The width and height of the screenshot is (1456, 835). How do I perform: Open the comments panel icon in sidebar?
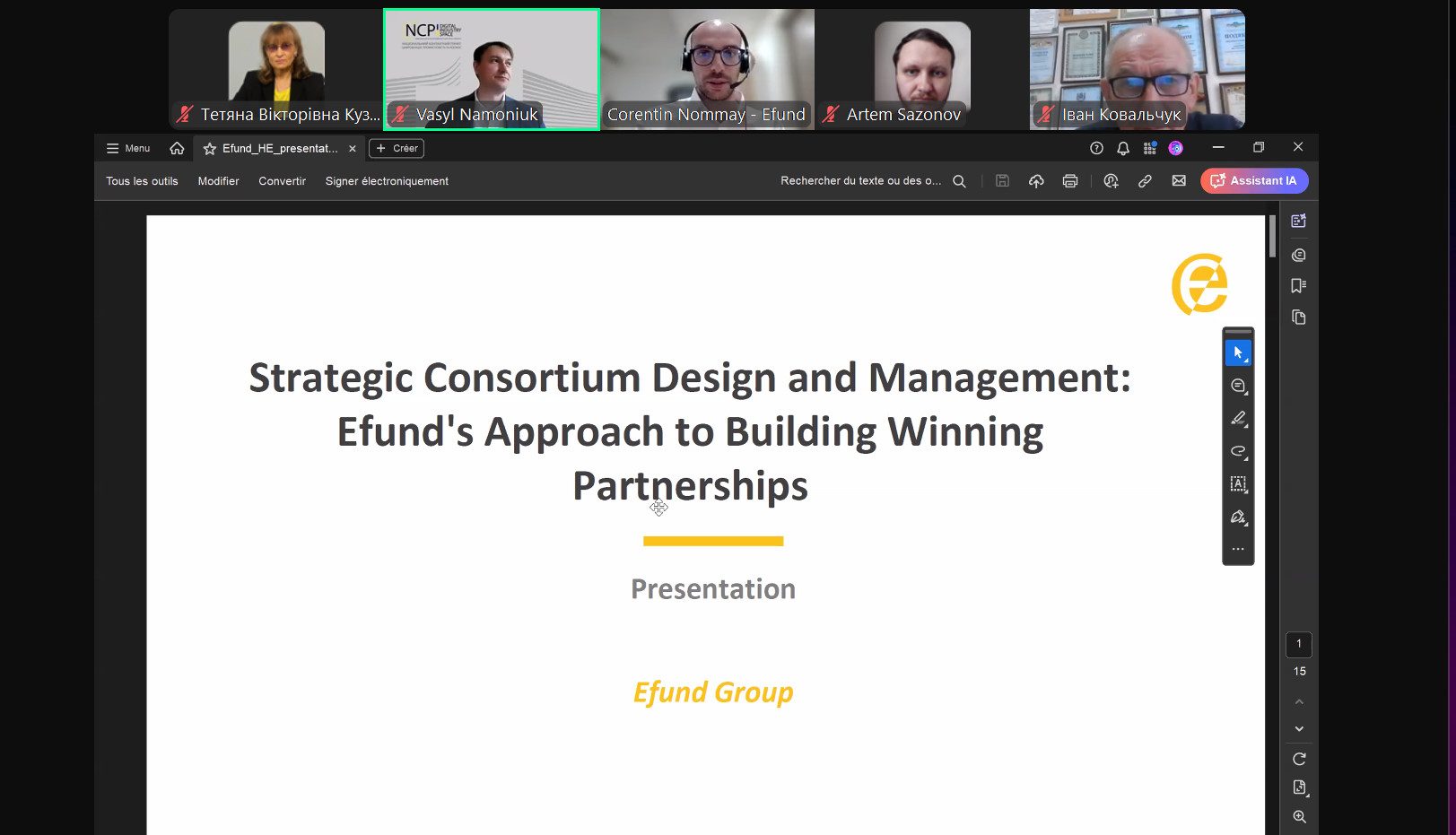(x=1298, y=256)
